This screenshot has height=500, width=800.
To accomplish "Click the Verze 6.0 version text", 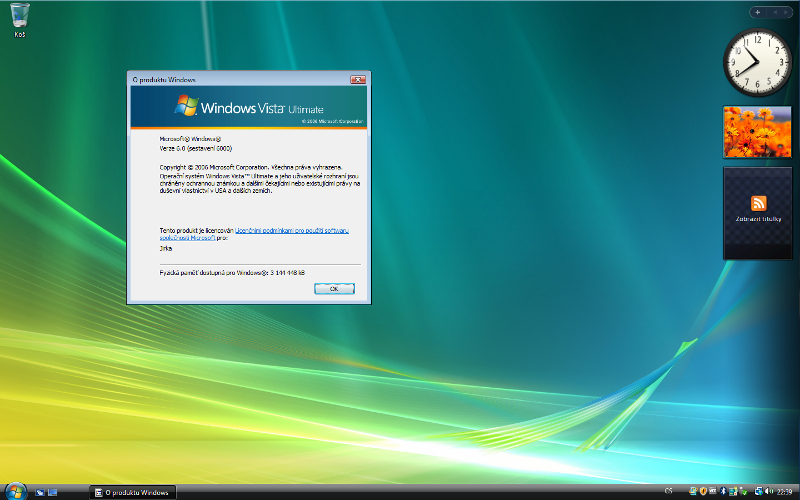I will point(195,148).
